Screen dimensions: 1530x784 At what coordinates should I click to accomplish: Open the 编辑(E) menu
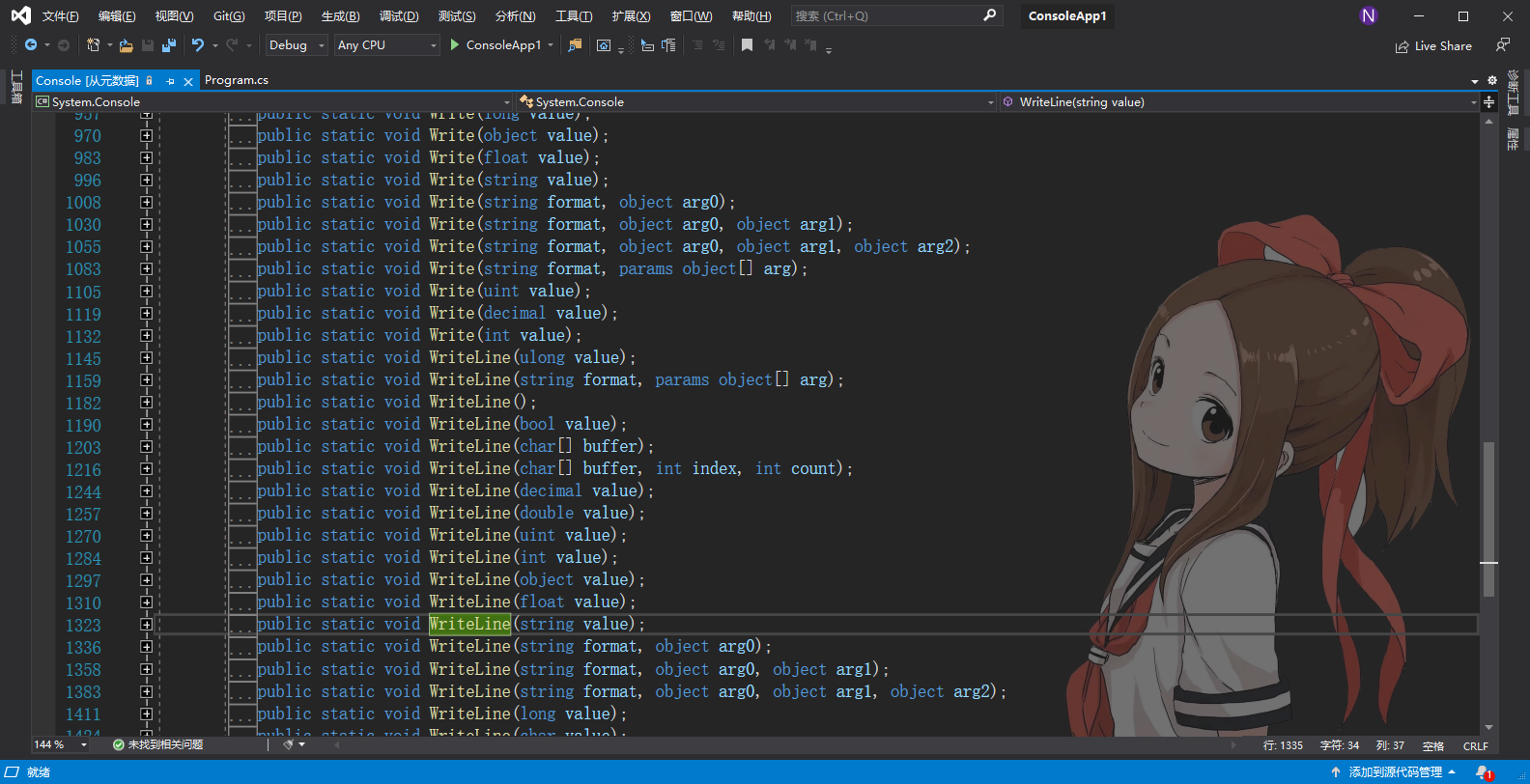pos(117,16)
